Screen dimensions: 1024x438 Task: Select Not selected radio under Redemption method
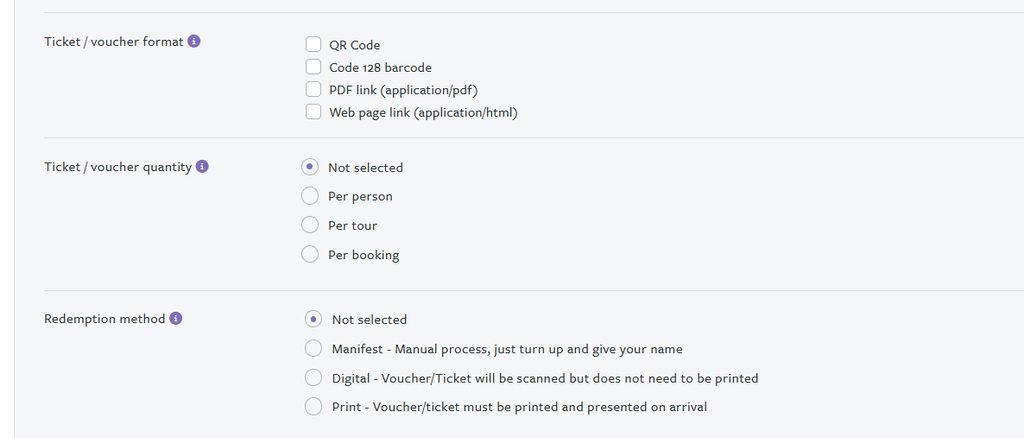[313, 319]
